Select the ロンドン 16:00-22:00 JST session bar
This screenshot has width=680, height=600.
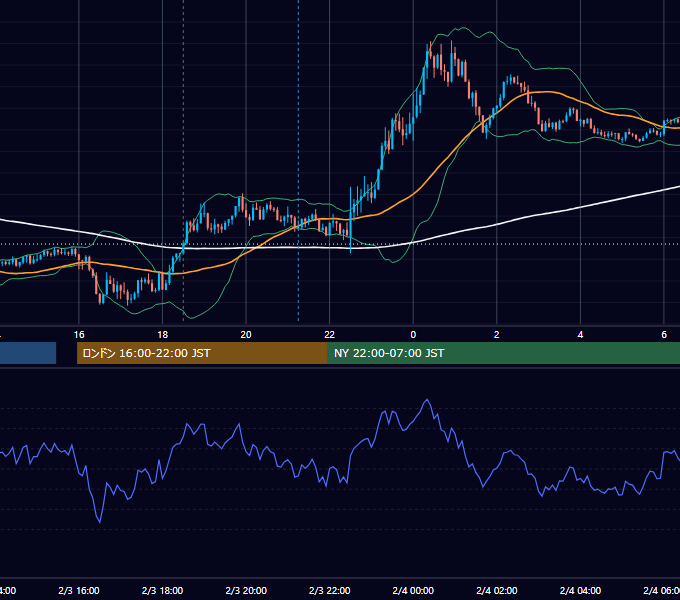coord(202,353)
